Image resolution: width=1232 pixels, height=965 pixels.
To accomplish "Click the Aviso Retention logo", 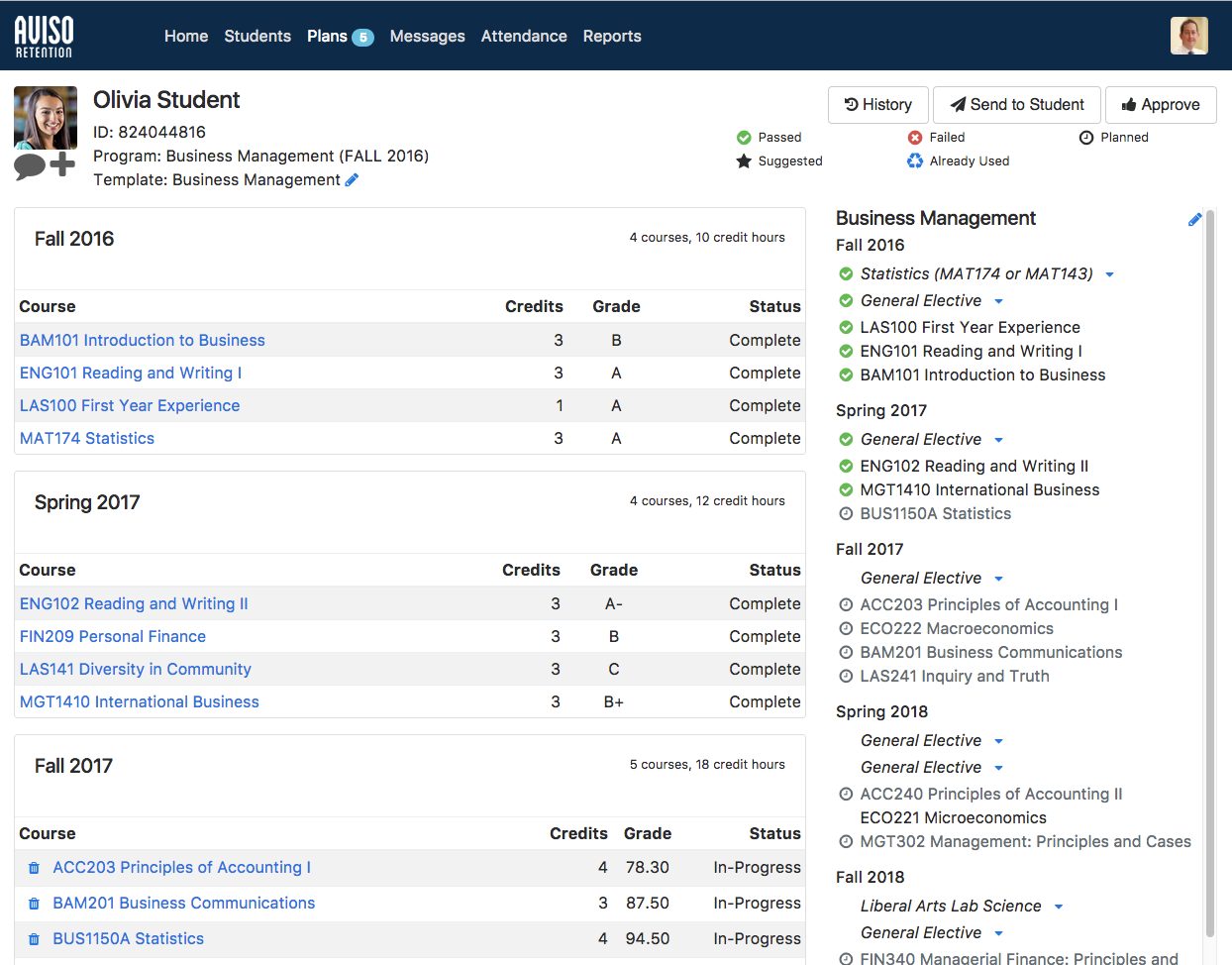I will coord(44,36).
